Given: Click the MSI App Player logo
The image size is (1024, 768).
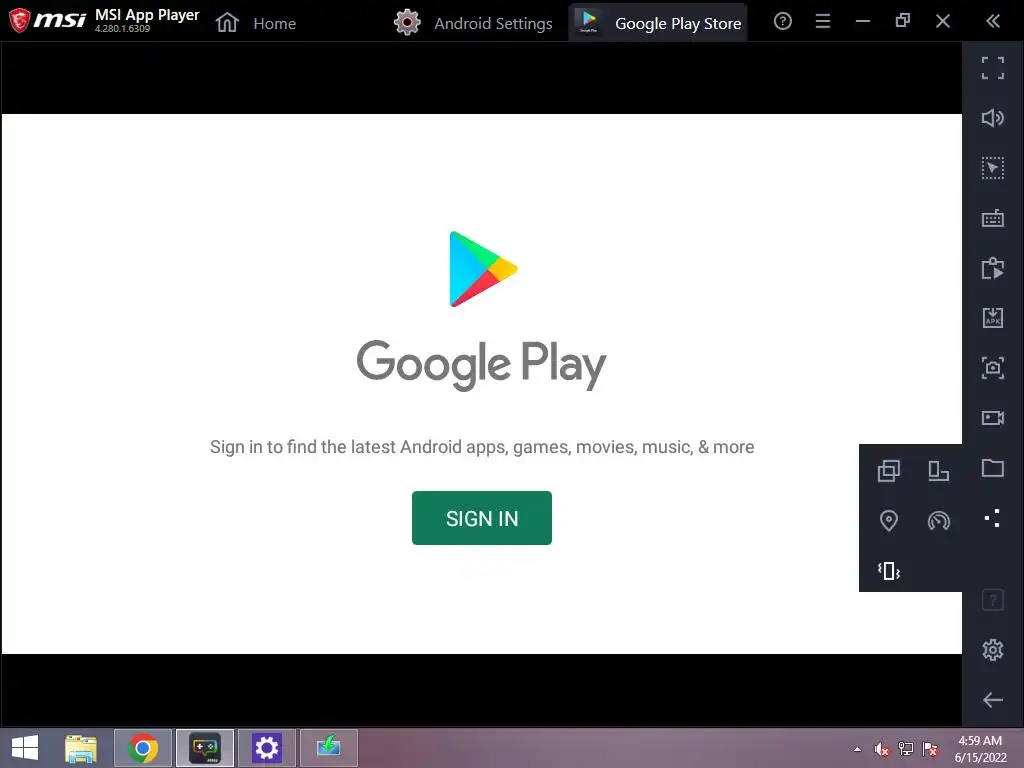Looking at the screenshot, I should pyautogui.click(x=47, y=20).
